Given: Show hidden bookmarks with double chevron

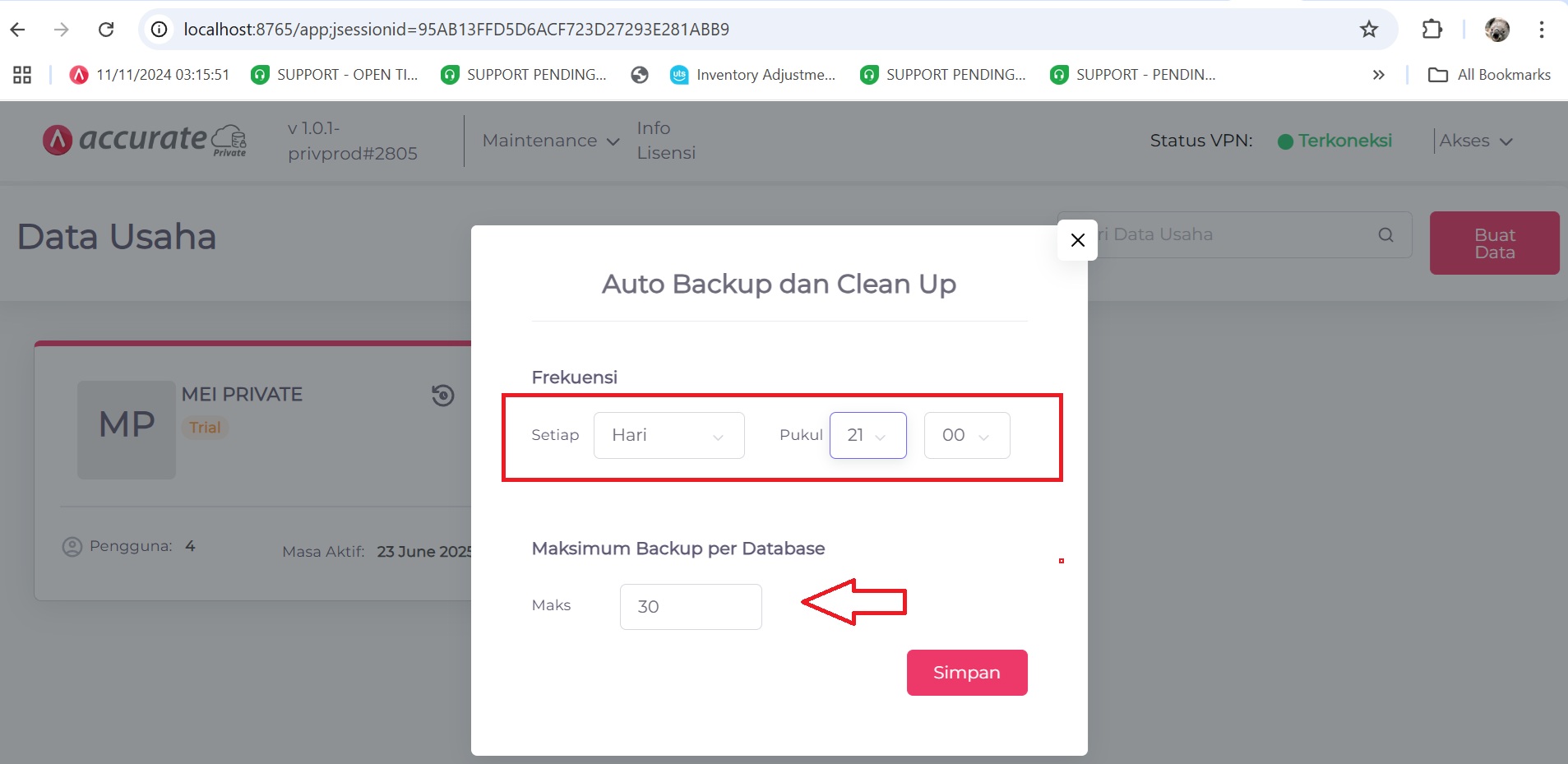Looking at the screenshot, I should tap(1378, 75).
